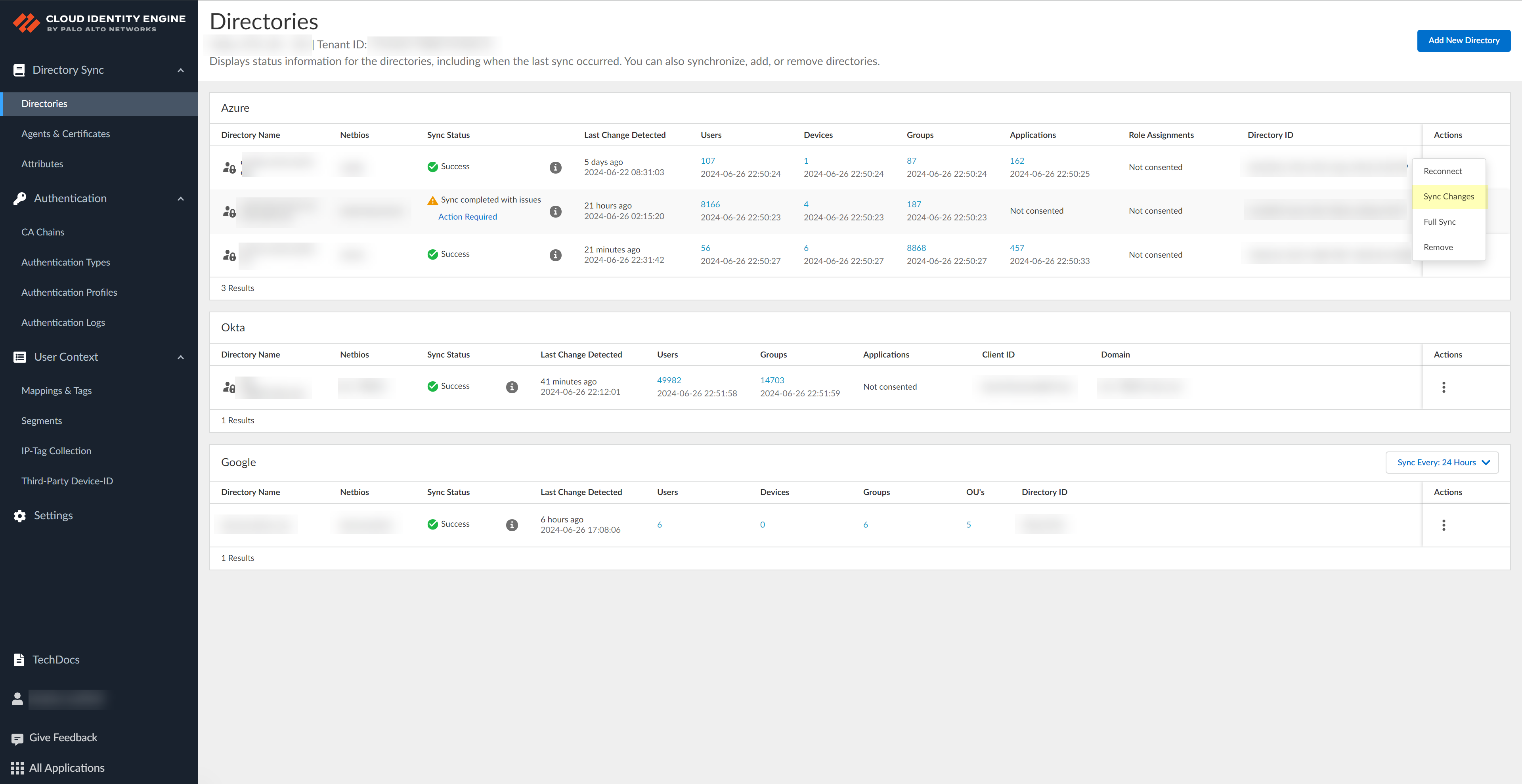
Task: Click the Cloud Identity Engine logo
Action: [x=27, y=23]
